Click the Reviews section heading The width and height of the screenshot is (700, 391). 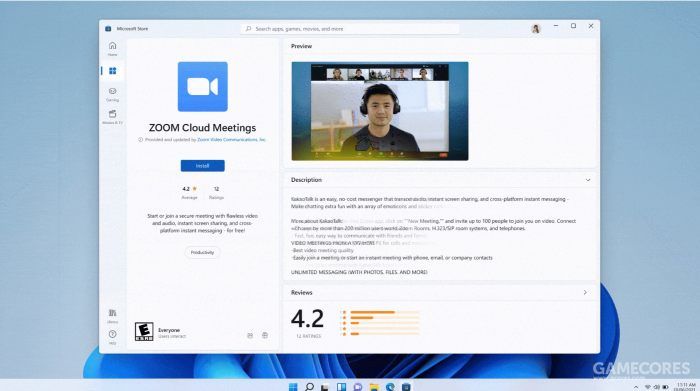(x=301, y=292)
